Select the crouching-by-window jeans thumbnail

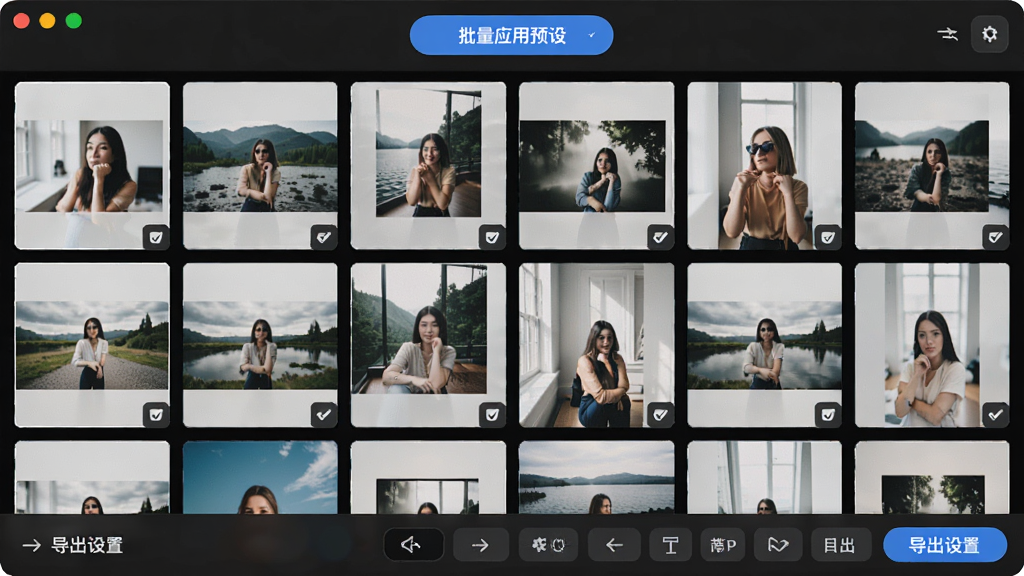tap(596, 345)
